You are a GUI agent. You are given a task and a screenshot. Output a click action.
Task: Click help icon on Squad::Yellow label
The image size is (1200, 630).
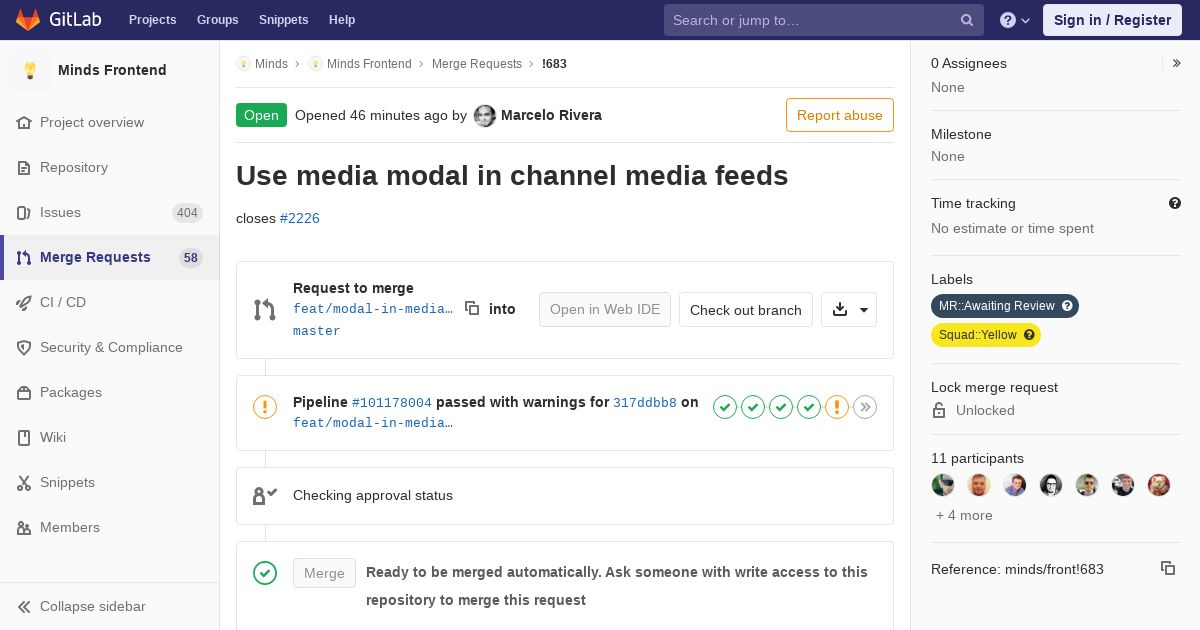[1029, 335]
